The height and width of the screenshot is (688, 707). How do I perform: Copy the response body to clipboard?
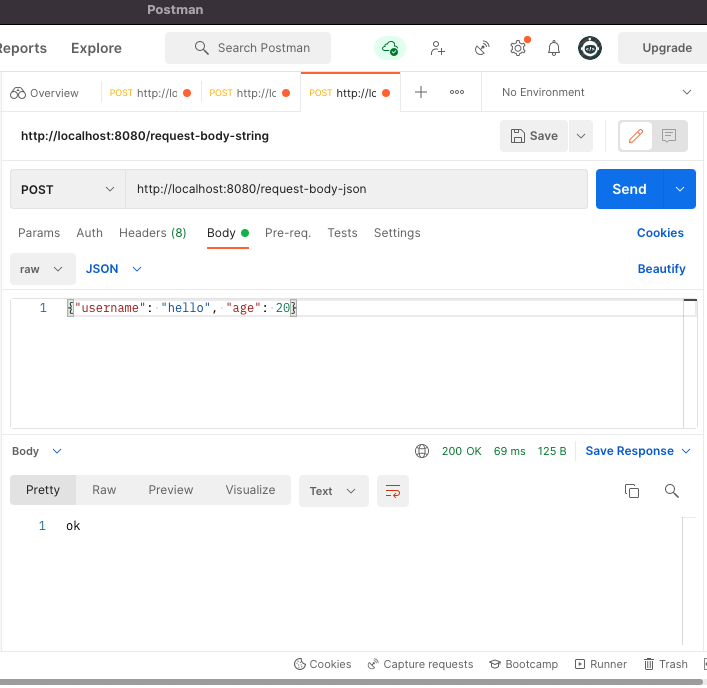point(632,491)
